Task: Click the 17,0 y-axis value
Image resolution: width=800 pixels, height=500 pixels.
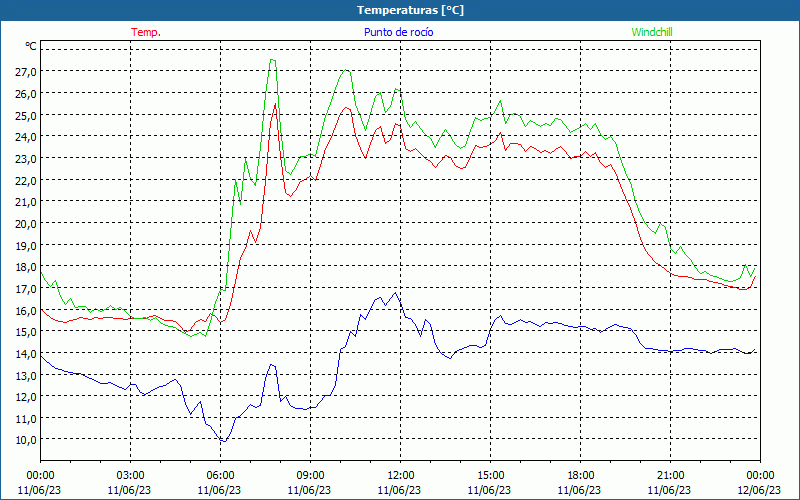Action: [x=26, y=288]
